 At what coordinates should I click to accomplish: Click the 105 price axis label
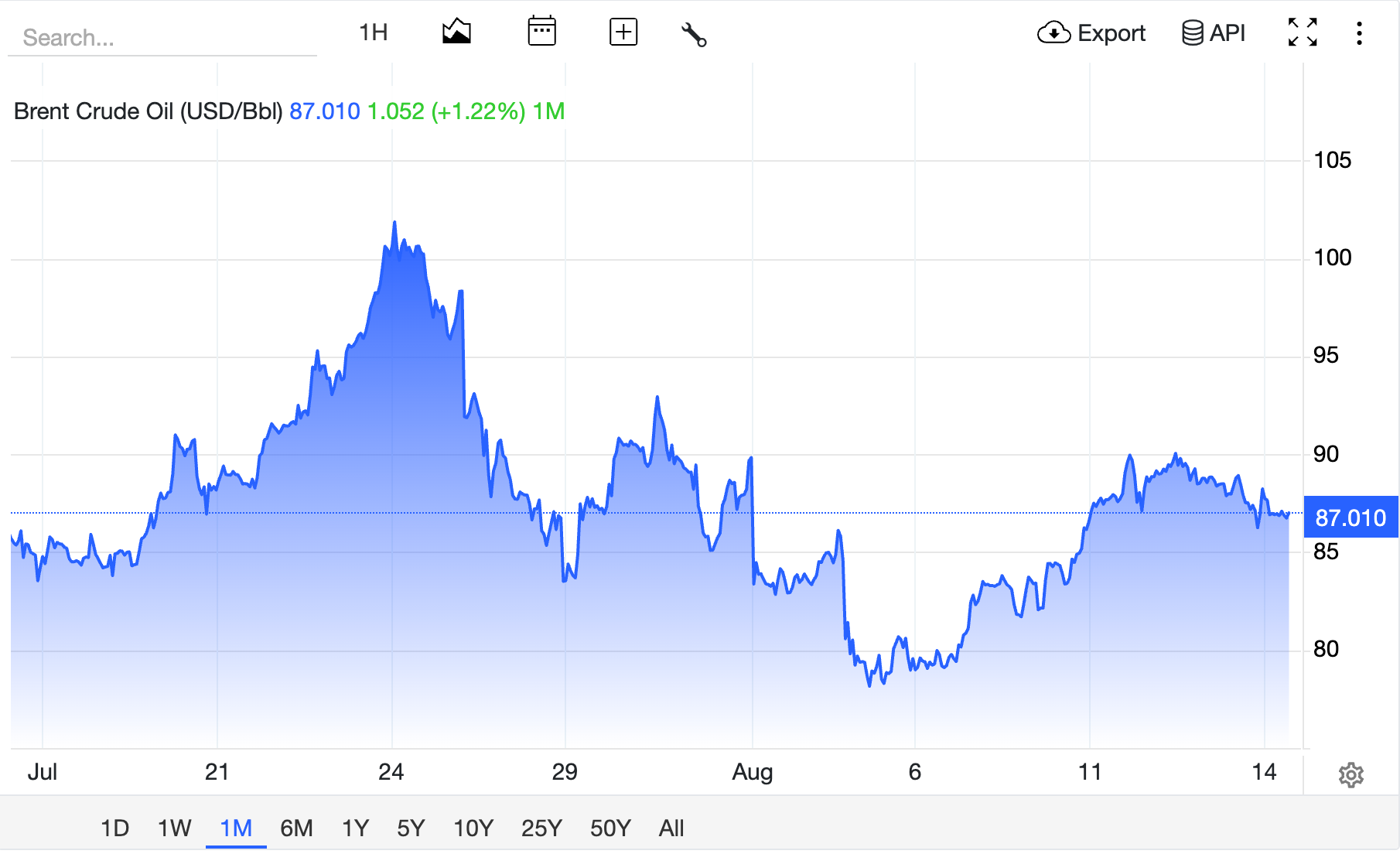point(1333,160)
